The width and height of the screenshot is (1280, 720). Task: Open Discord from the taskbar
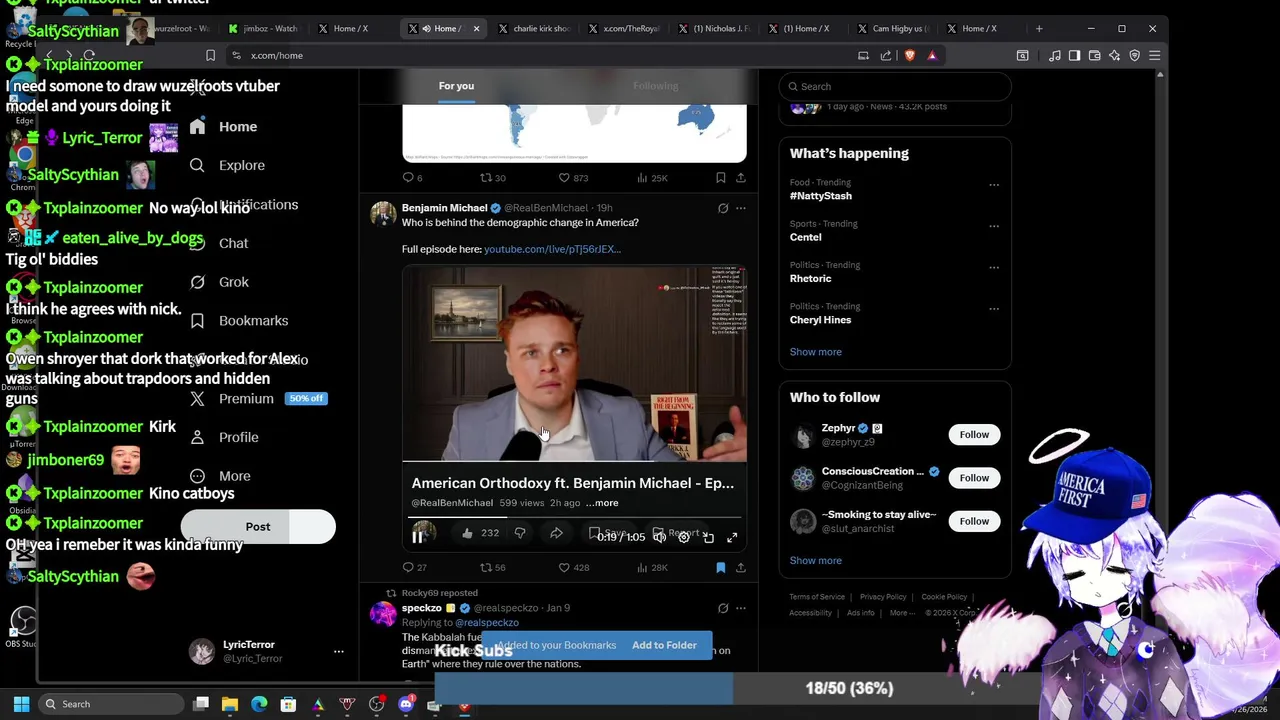pyautogui.click(x=406, y=705)
